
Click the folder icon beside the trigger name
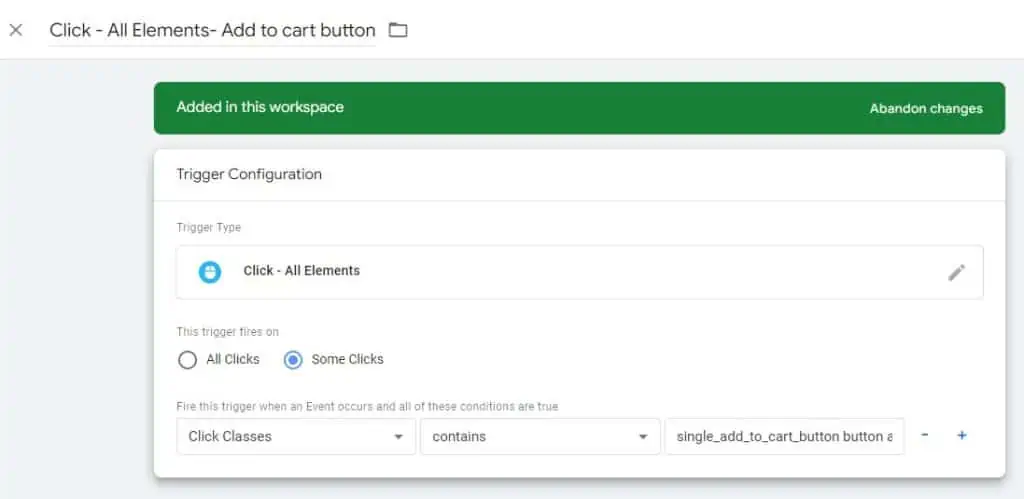tap(398, 30)
